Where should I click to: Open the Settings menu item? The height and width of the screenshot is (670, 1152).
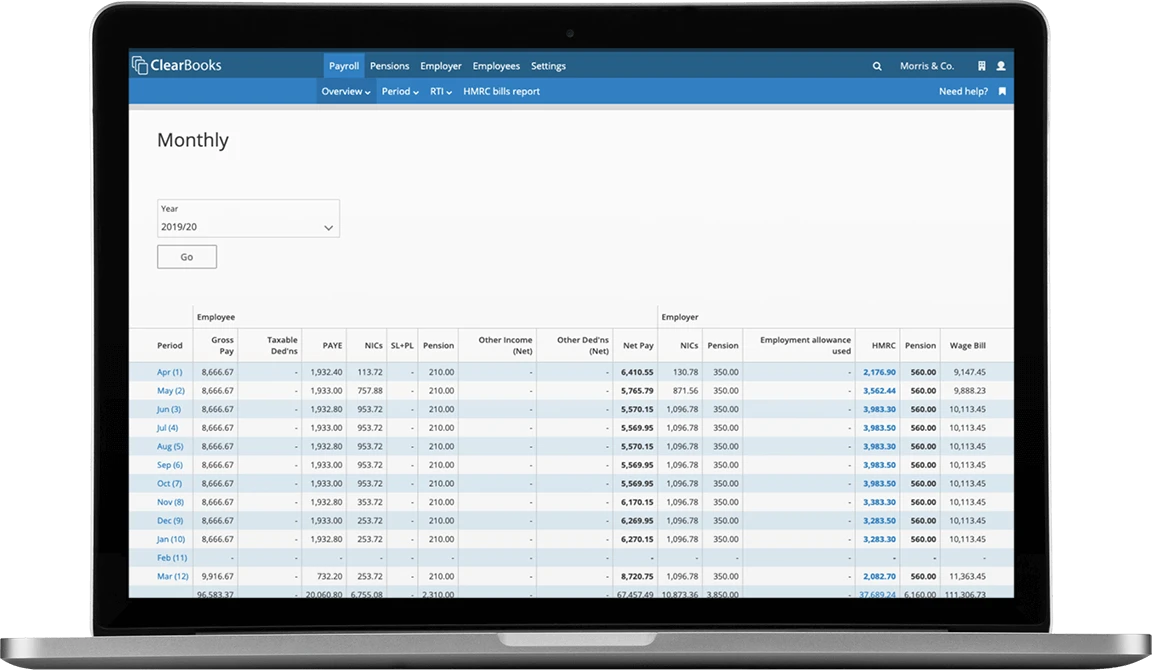tap(548, 66)
